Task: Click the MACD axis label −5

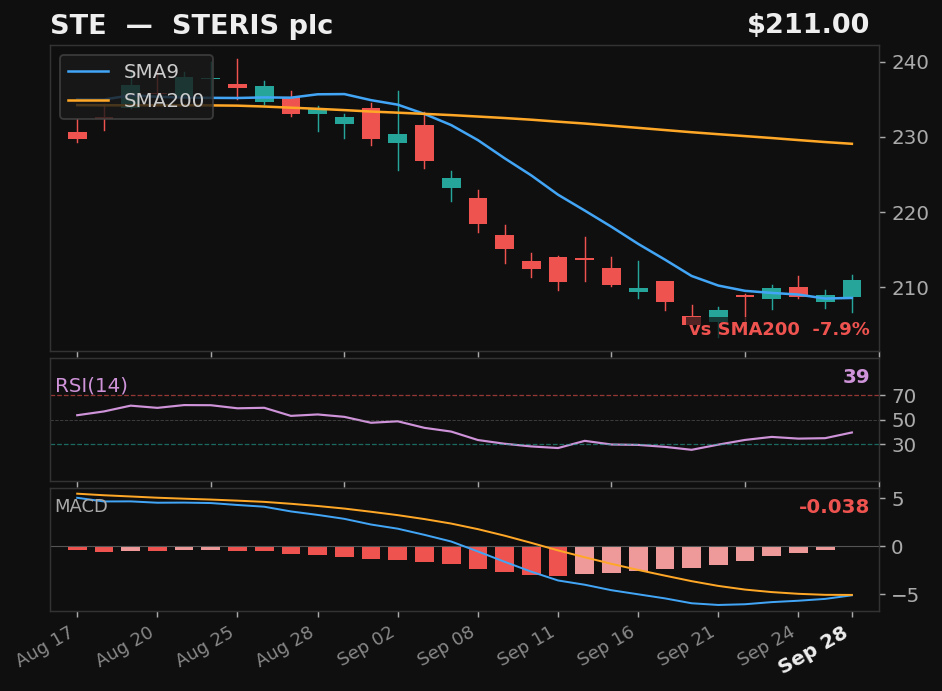Action: 905,595
